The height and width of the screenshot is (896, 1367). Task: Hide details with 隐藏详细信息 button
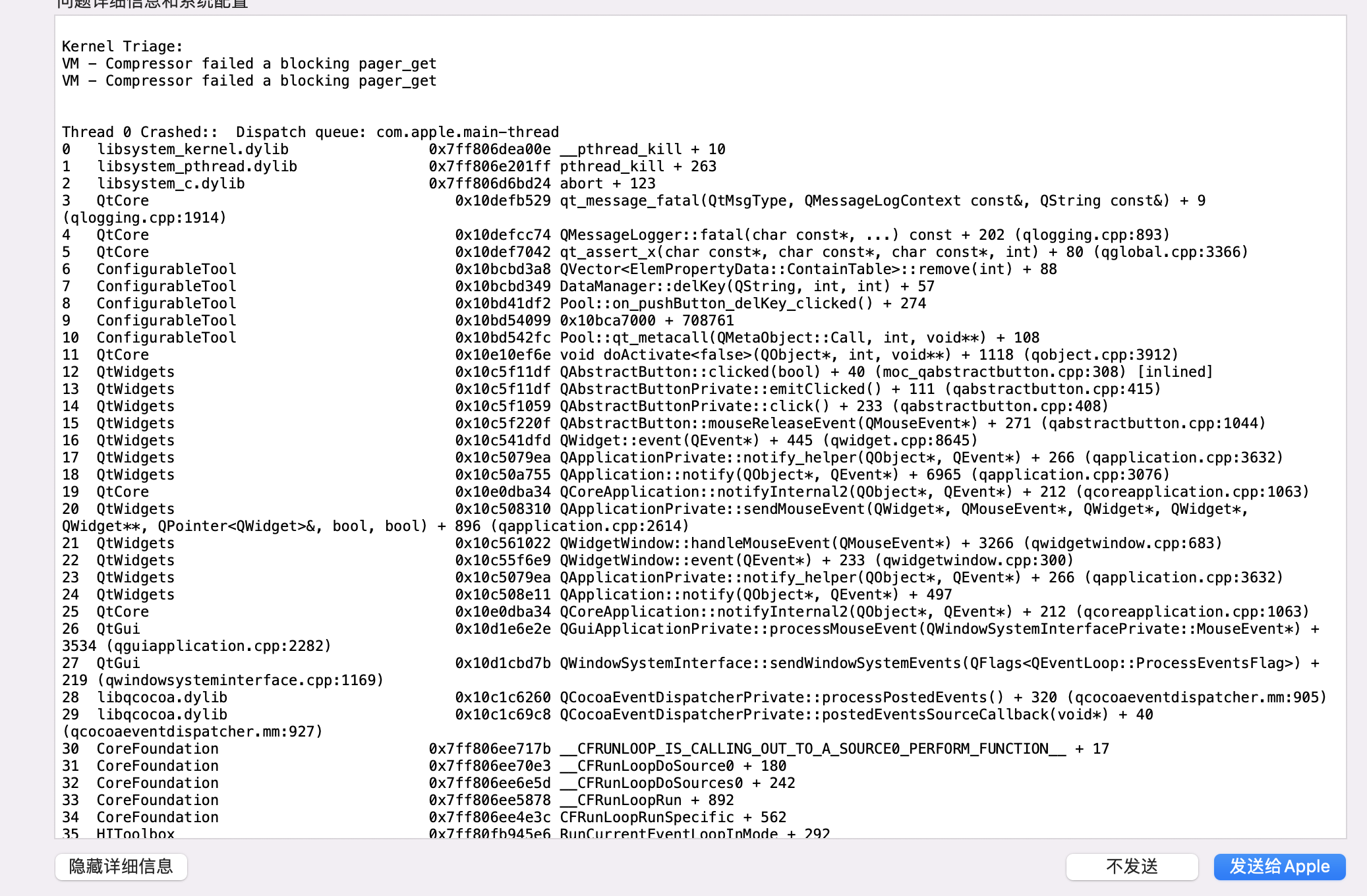(x=121, y=866)
